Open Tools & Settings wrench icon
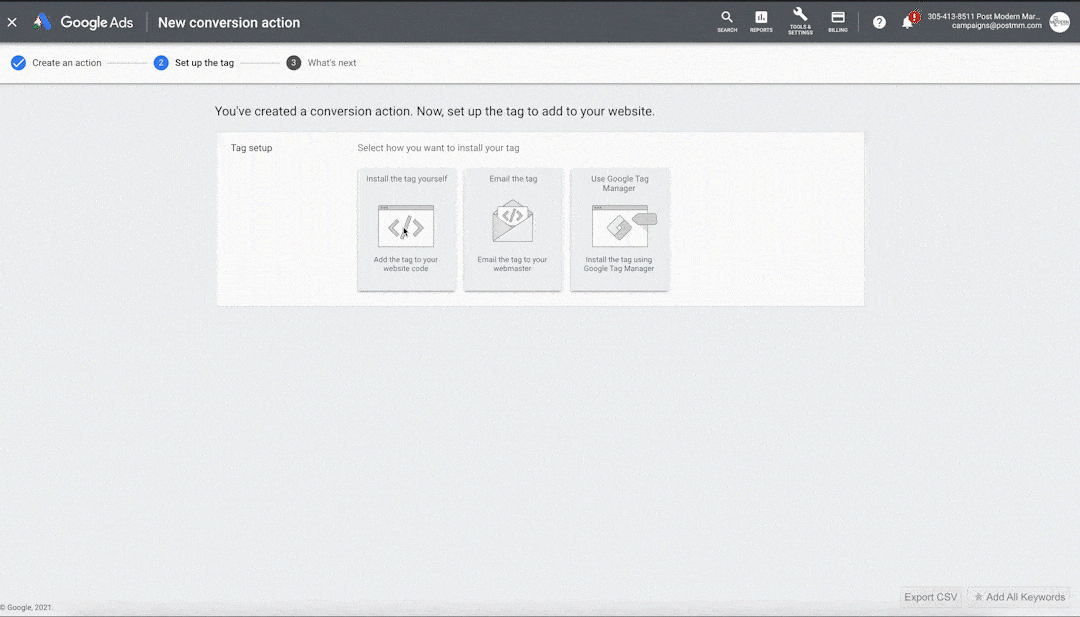The height and width of the screenshot is (617, 1080). 800,21
